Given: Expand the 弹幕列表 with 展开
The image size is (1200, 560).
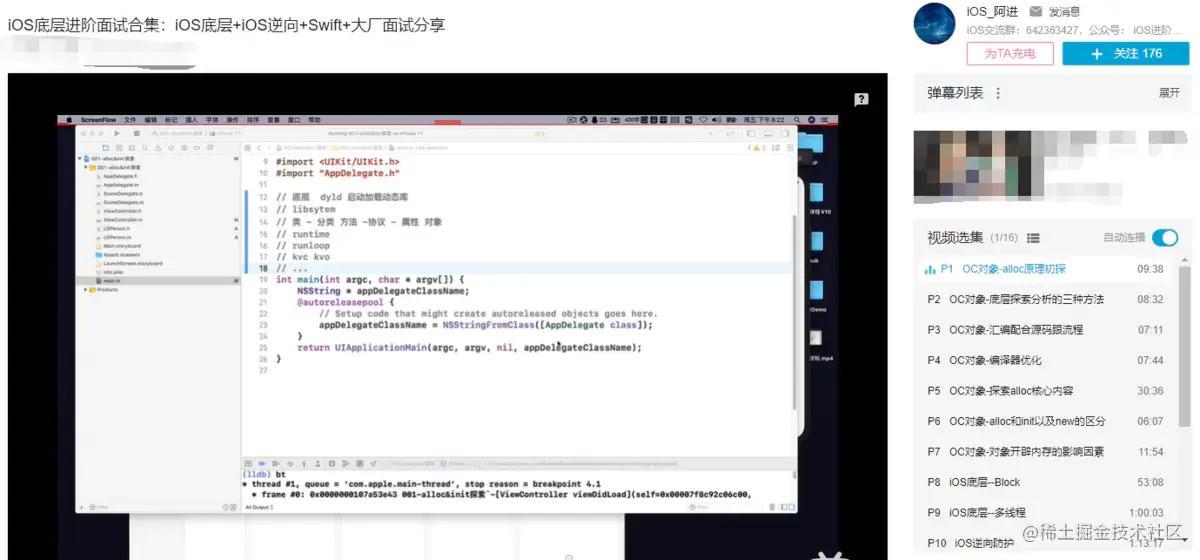Looking at the screenshot, I should [x=1169, y=93].
